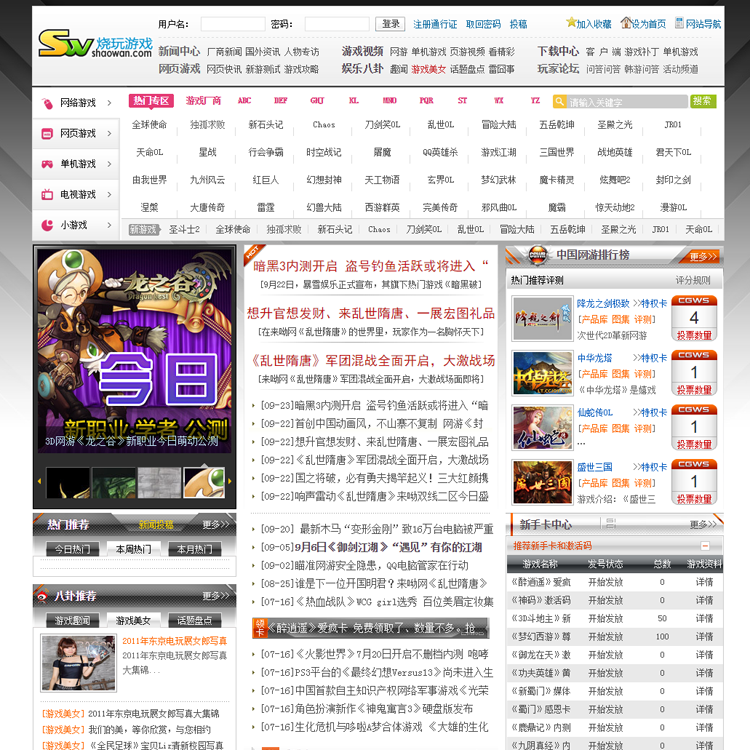This screenshot has height=750, width=750.
Task: Select the 热门专区 tab
Action: [151, 100]
